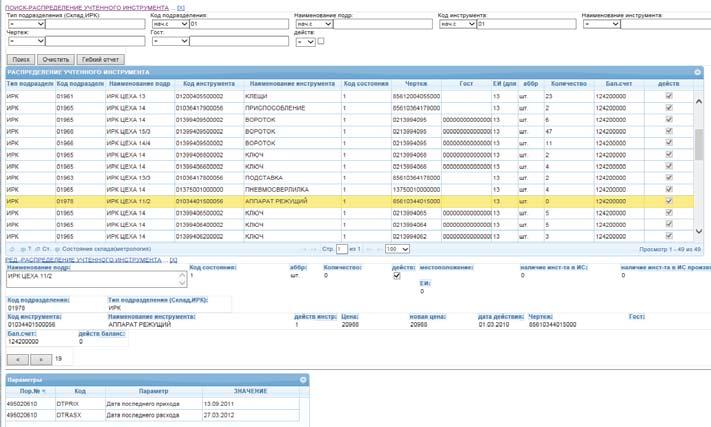Click scroll-down arrow in Наименование подр textarea
This screenshot has height=427, width=711.
(x=182, y=283)
